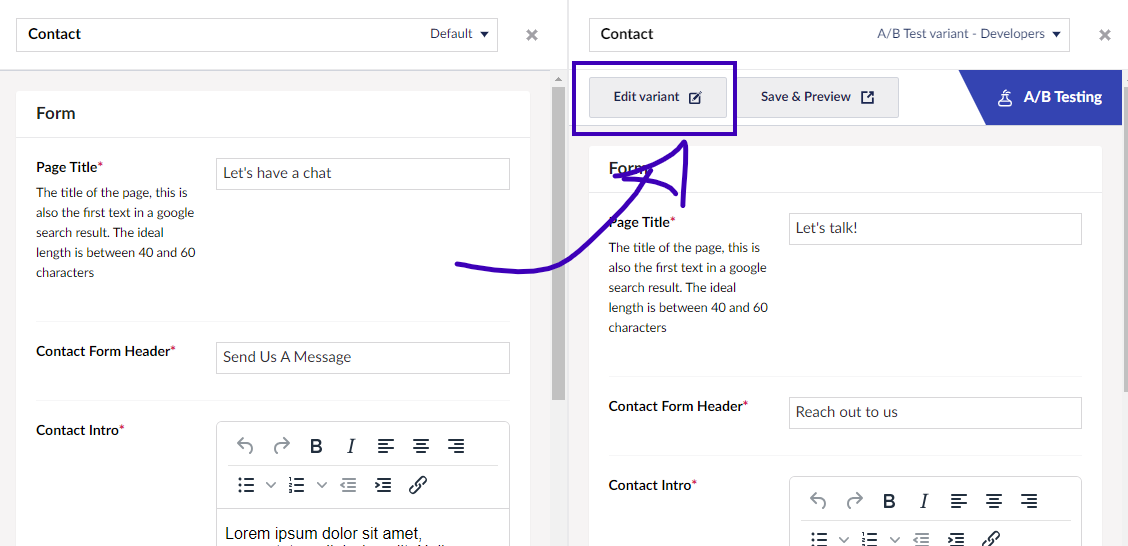The height and width of the screenshot is (546, 1128).
Task: Right-align text in the right variant editor
Action: (x=1029, y=501)
